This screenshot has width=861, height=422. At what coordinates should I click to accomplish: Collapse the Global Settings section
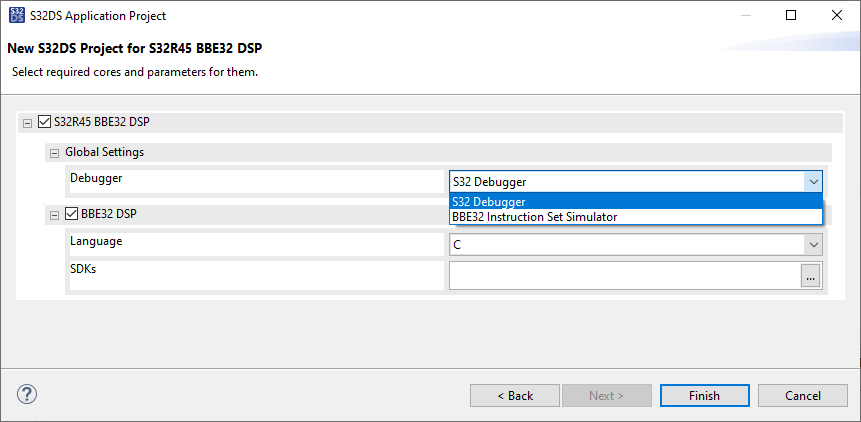(54, 153)
